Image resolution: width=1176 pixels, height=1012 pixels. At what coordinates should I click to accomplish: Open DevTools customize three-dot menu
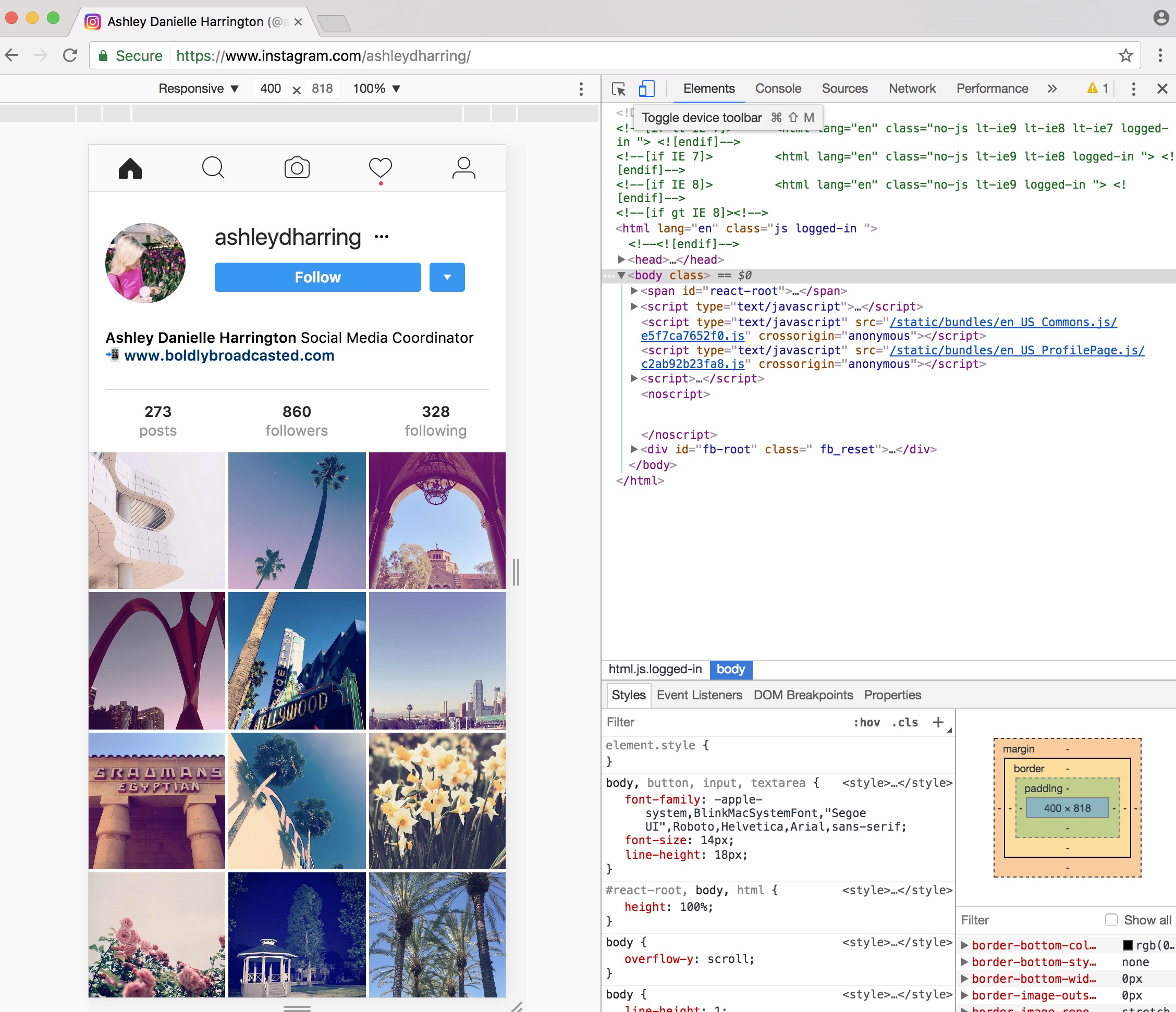(x=1133, y=89)
